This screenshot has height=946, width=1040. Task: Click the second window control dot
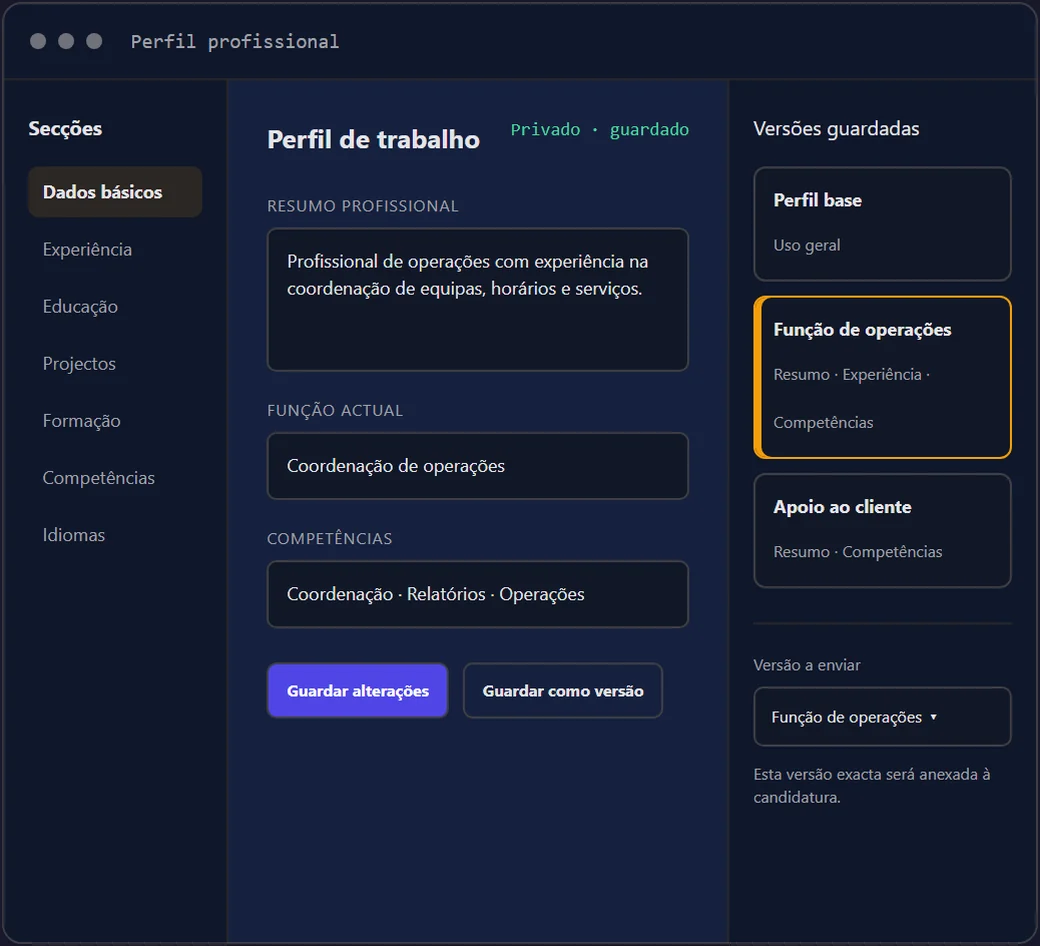[66, 41]
